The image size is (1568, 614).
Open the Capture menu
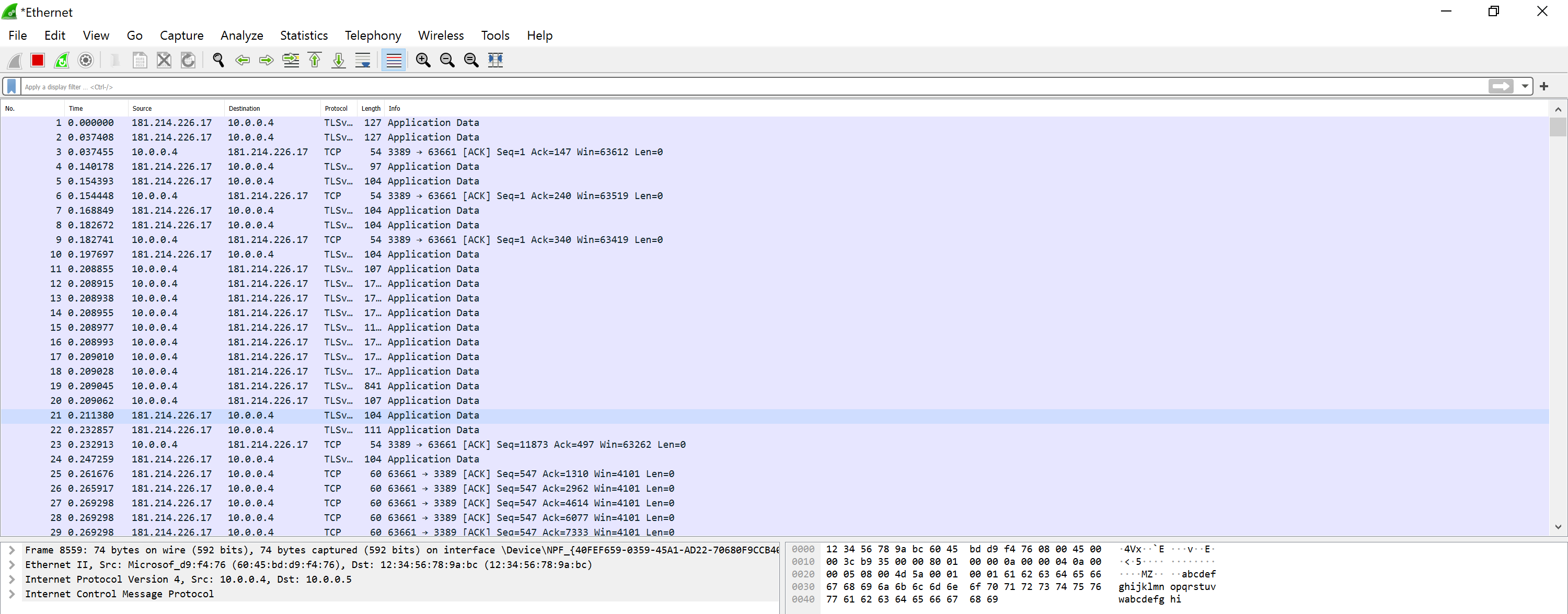coord(181,36)
